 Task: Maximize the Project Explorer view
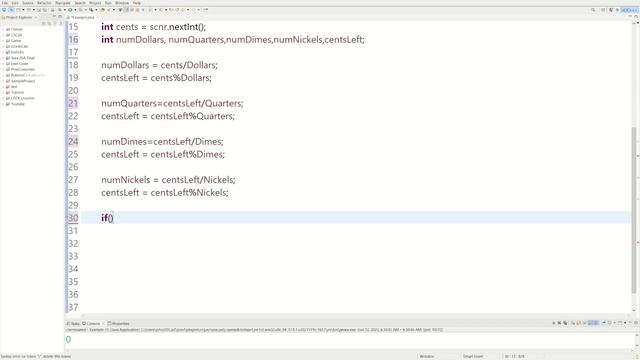(x=60, y=17)
